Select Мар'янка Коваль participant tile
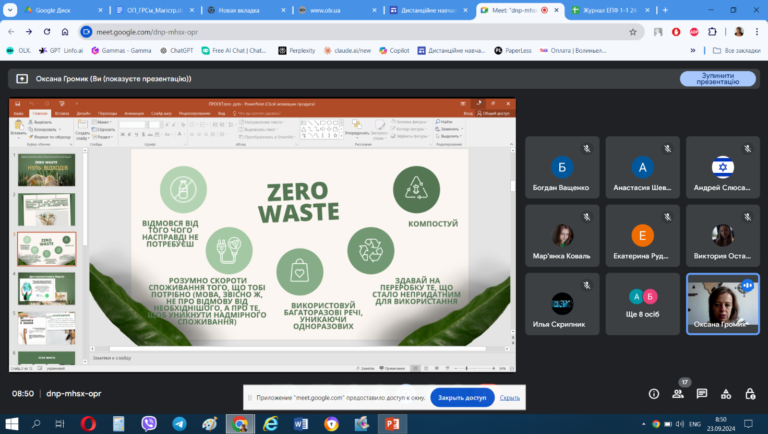The image size is (768, 434). (562, 236)
